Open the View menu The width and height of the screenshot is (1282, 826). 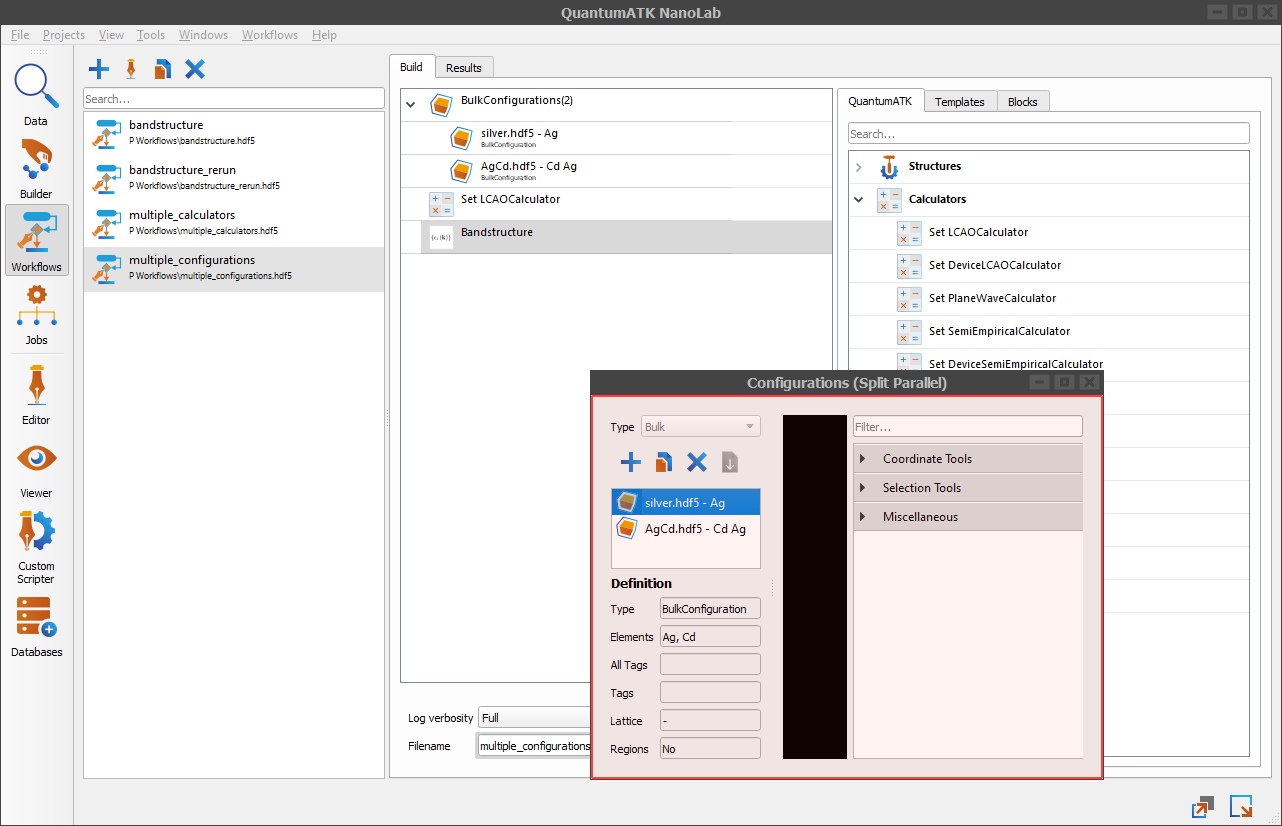[x=111, y=35]
